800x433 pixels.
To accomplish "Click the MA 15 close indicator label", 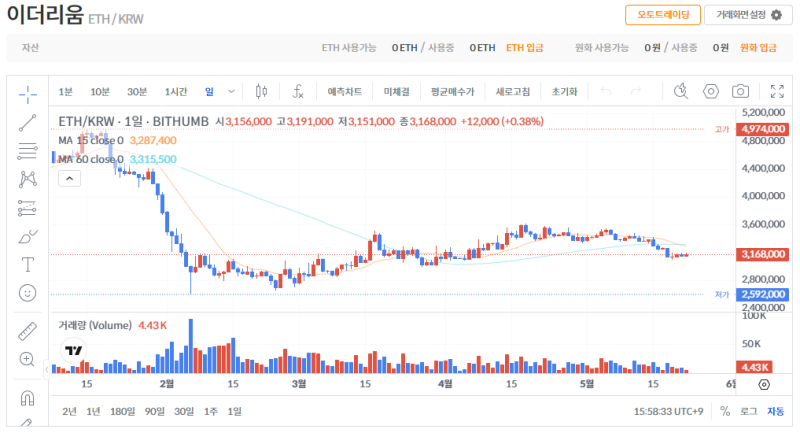I will (x=91, y=140).
